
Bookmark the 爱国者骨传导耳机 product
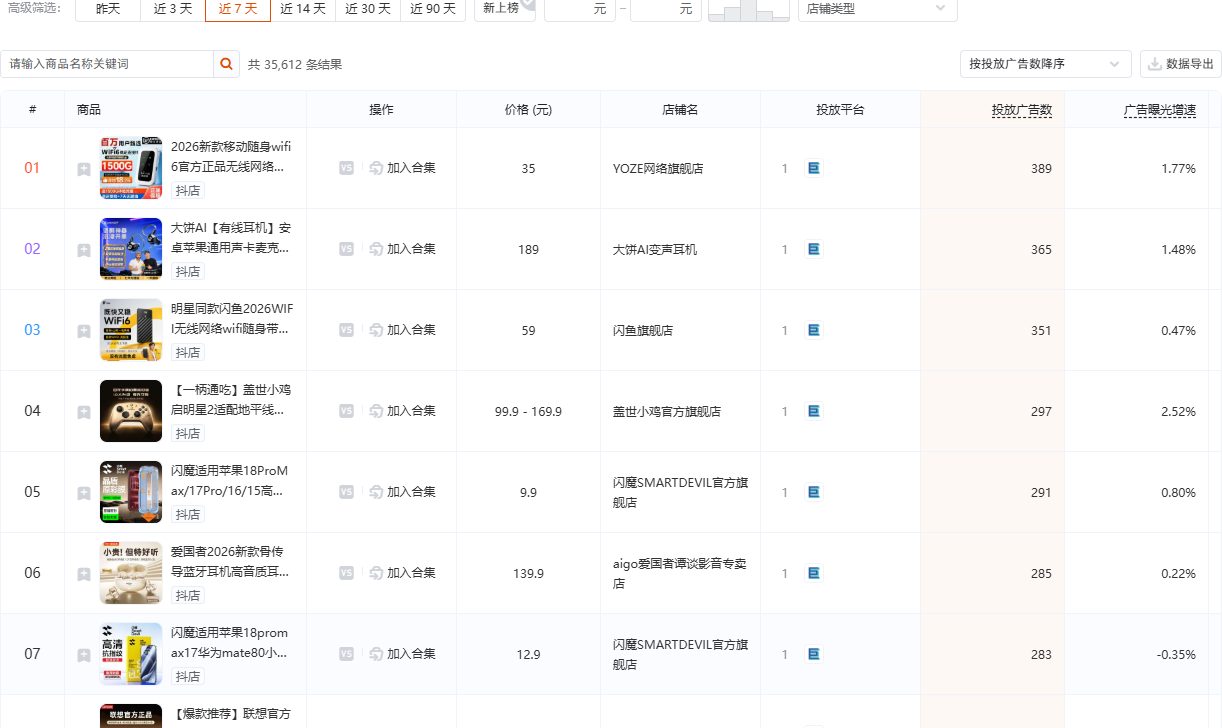pos(84,574)
